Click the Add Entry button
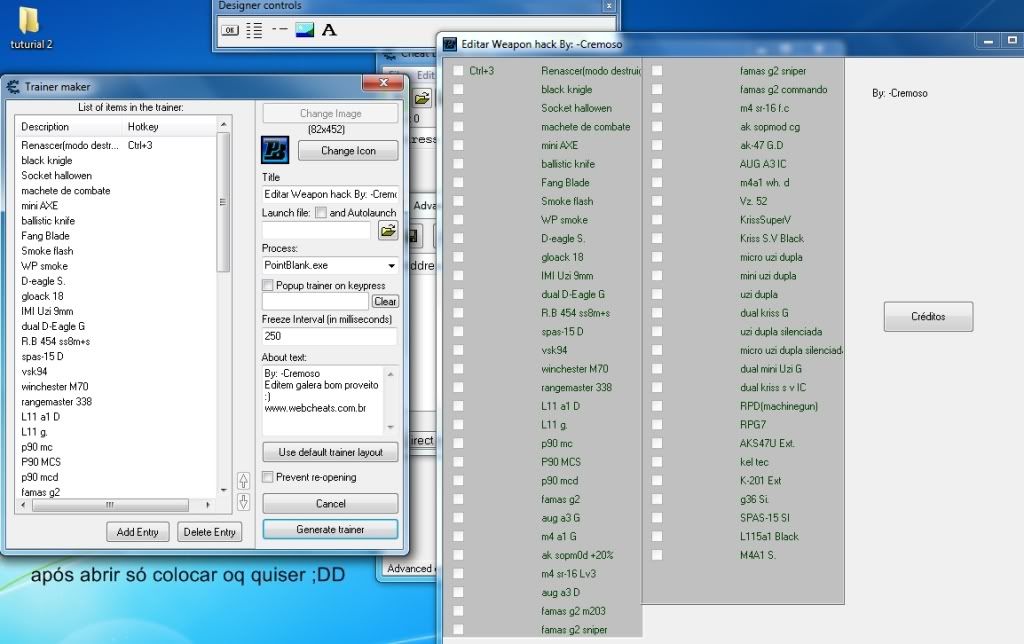 pyautogui.click(x=138, y=532)
